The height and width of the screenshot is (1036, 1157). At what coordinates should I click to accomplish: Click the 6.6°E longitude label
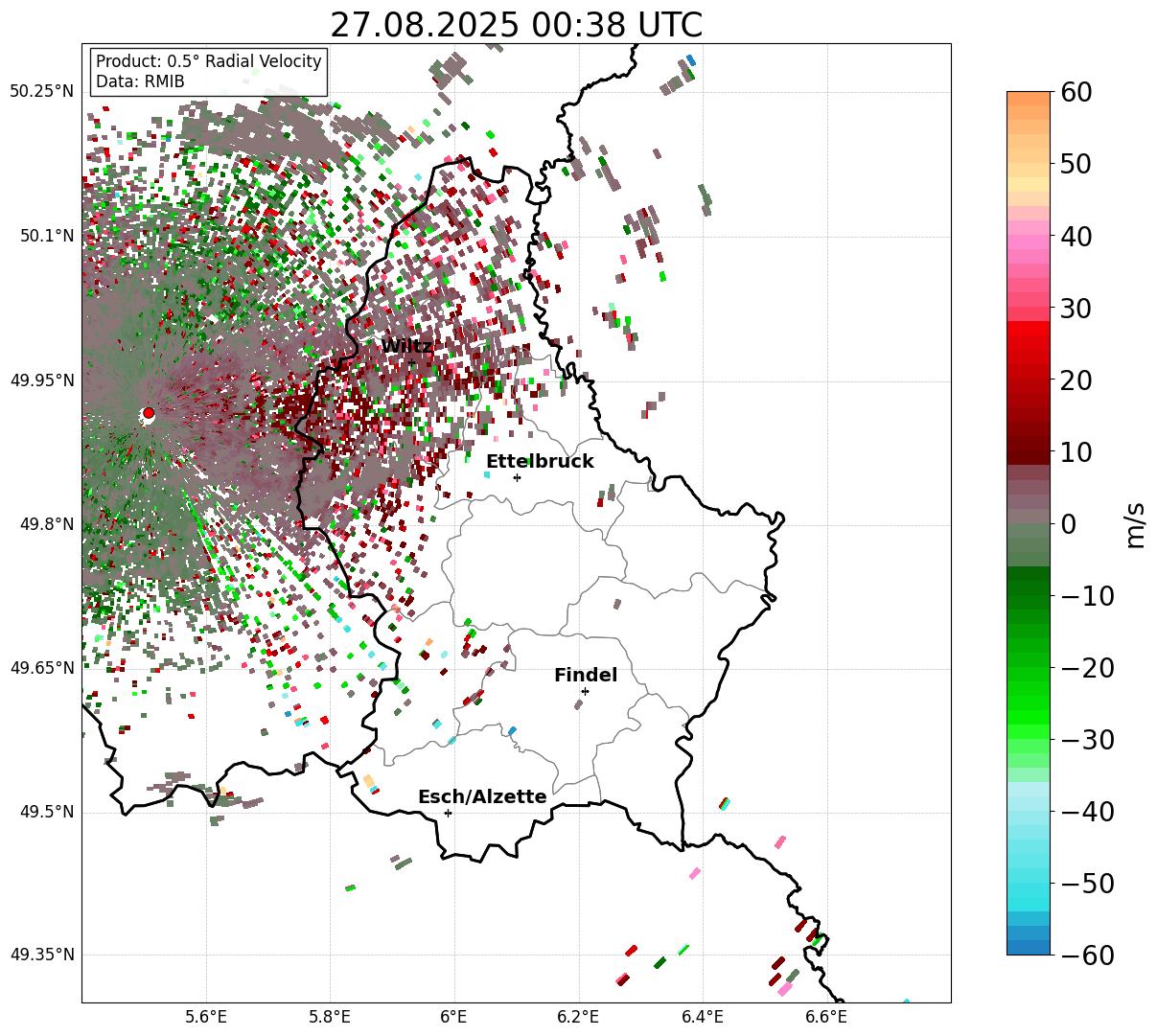point(826,1017)
